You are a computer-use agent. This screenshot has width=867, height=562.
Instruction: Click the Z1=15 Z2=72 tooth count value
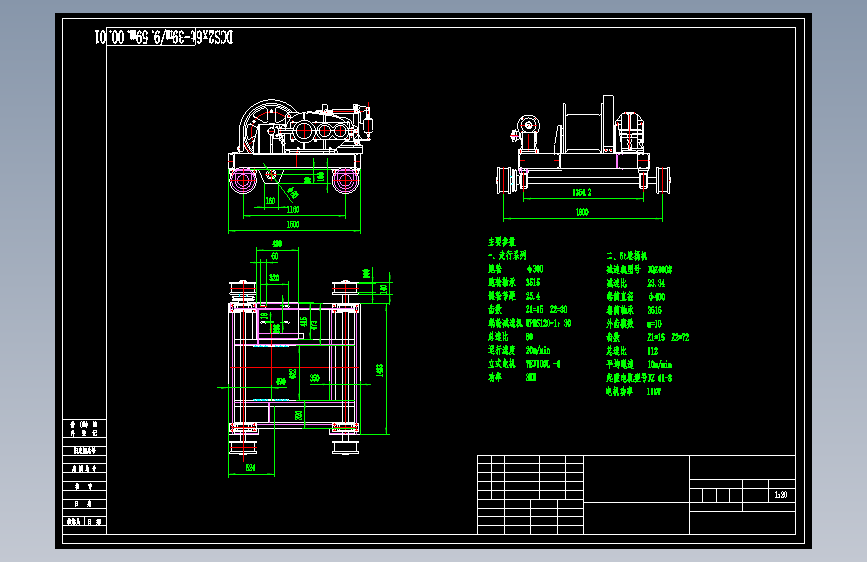pos(668,337)
